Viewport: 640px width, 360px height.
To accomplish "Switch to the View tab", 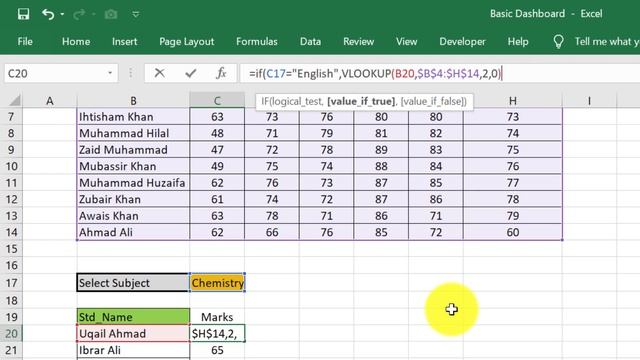I will point(407,41).
